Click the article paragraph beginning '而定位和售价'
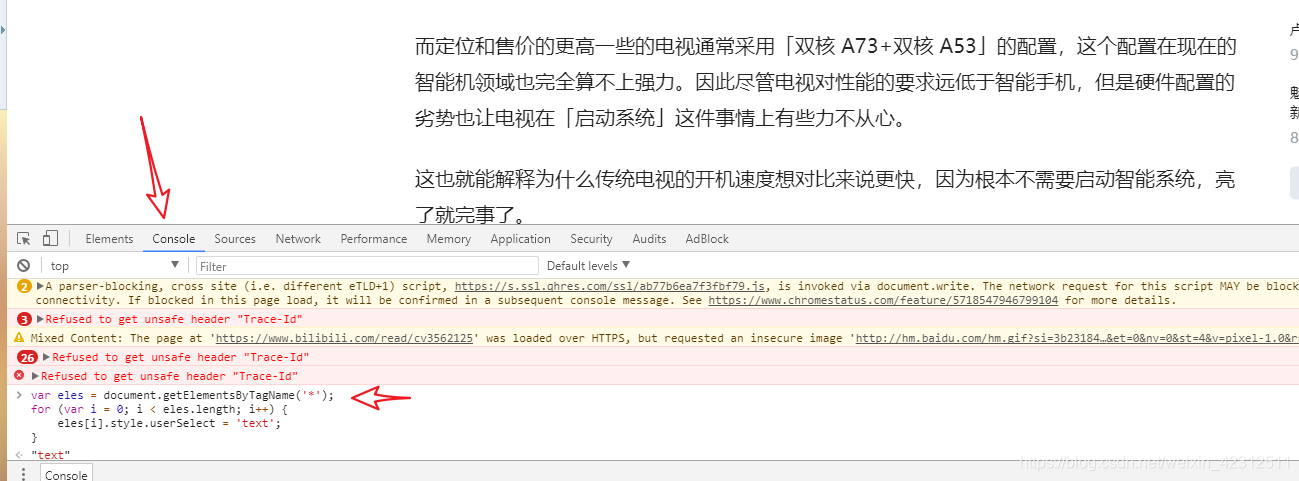The width and height of the screenshot is (1299, 481). [x=825, y=83]
